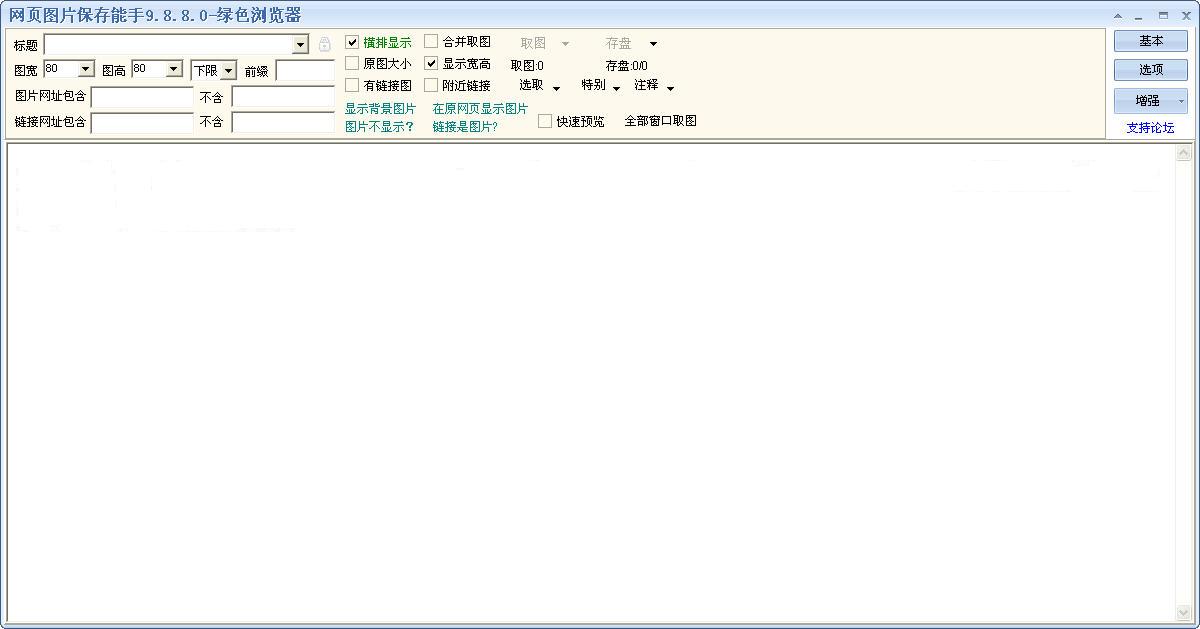Open the 图宽 width dropdown
This screenshot has width=1200, height=629.
85,69
